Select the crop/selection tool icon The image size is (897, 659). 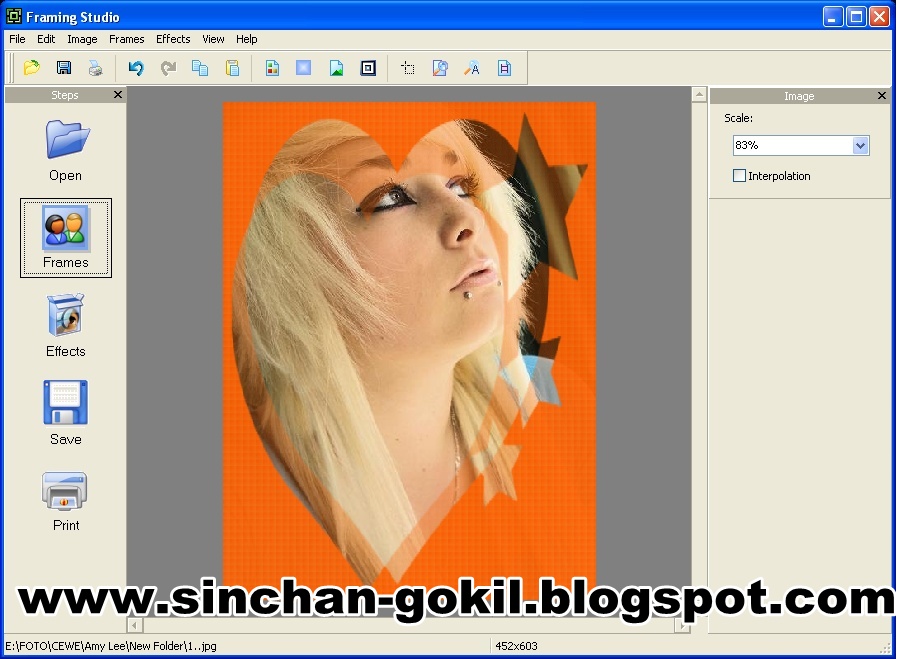(407, 67)
